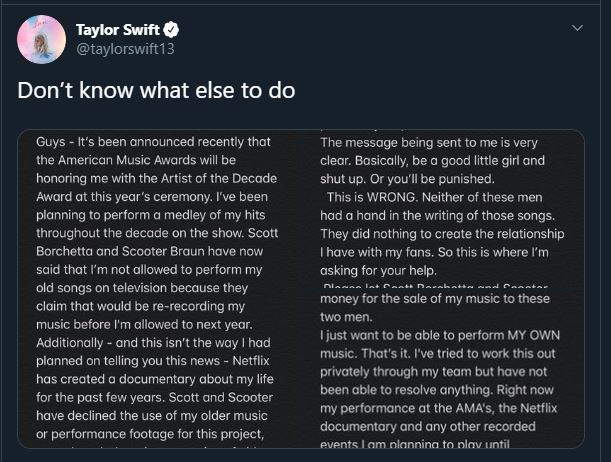Click "The message being sent to me" line
Screen dimensions: 611x462
(430, 142)
